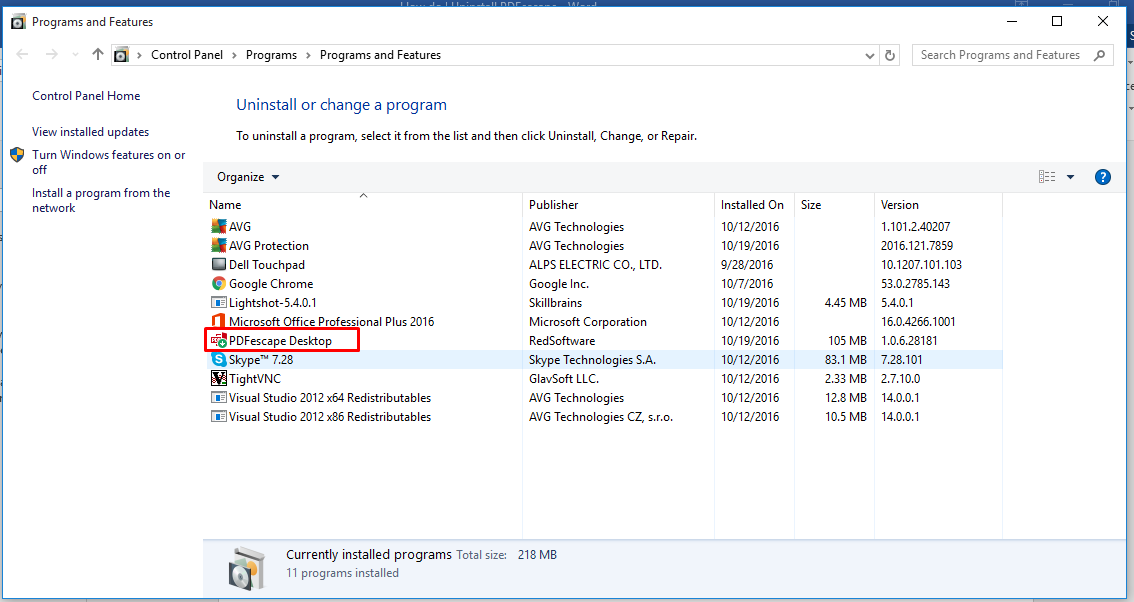Open View installed updates link
The width and height of the screenshot is (1134, 602).
tap(90, 132)
